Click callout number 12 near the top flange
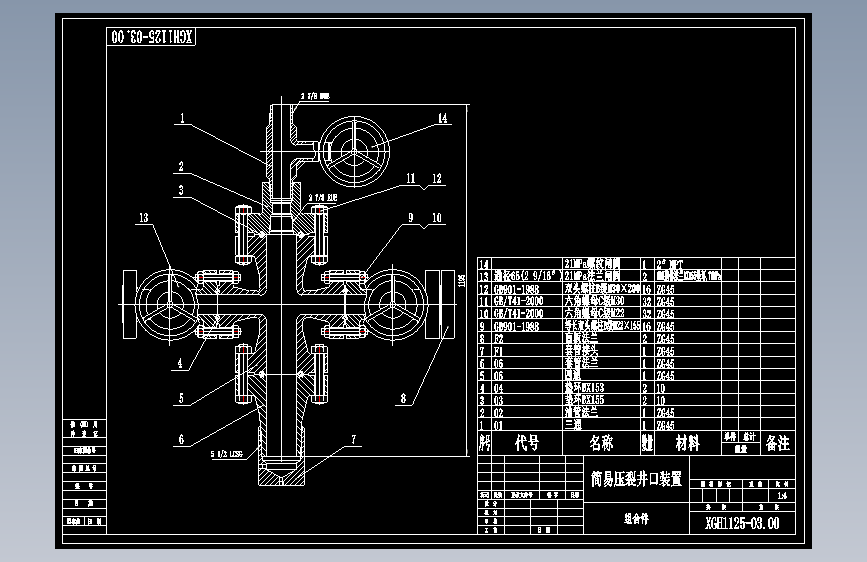This screenshot has width=867, height=562. pyautogui.click(x=437, y=178)
